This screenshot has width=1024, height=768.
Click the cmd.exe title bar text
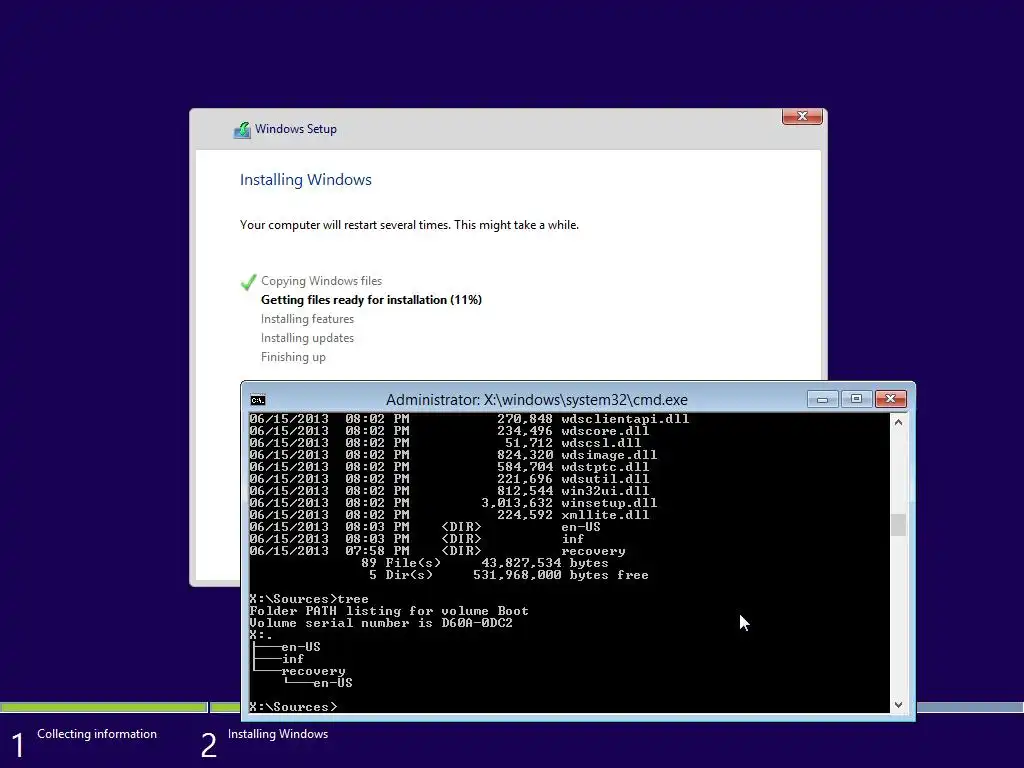click(x=536, y=400)
